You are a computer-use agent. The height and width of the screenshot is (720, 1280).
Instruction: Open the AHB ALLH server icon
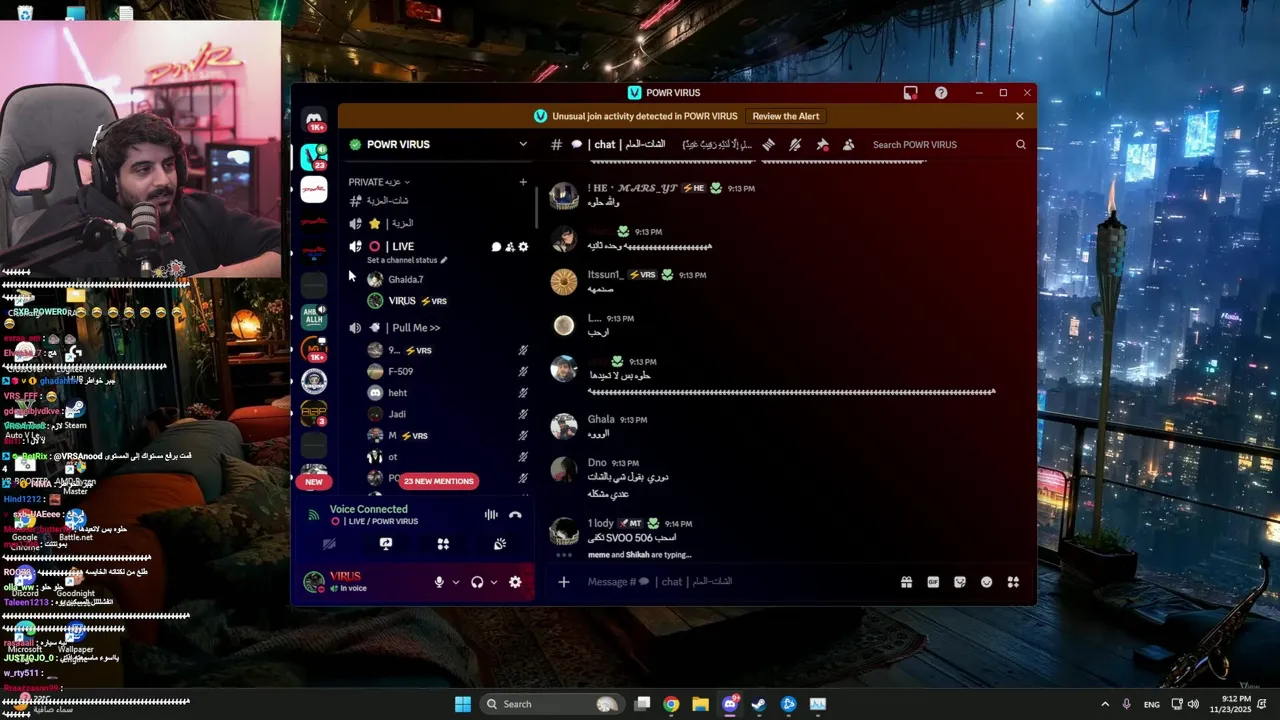click(314, 316)
